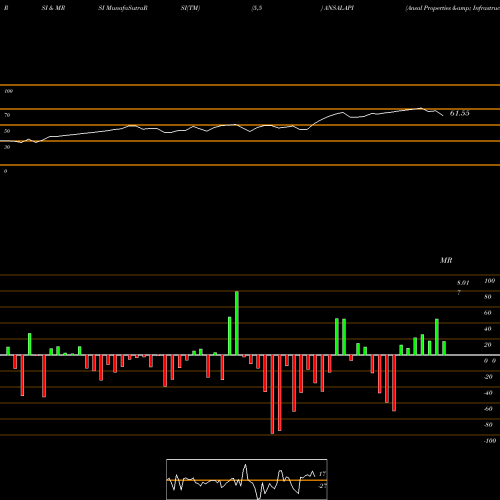Click the 80 label on MR right axis

click(488, 297)
